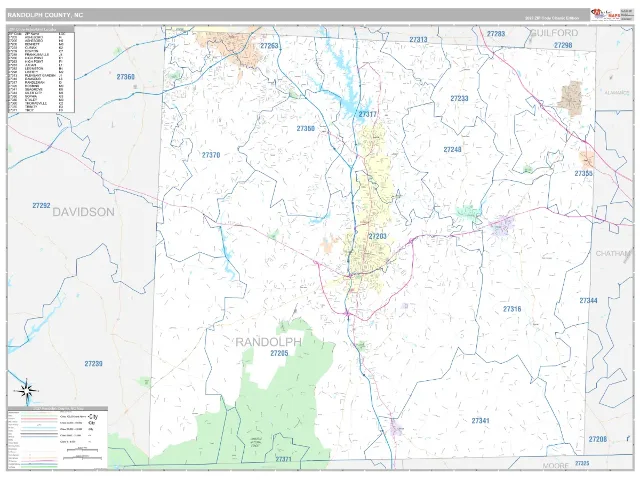Image resolution: width=640 pixels, height=480 pixels.
Task: Select ZIP code label 27350
Action: click(306, 129)
